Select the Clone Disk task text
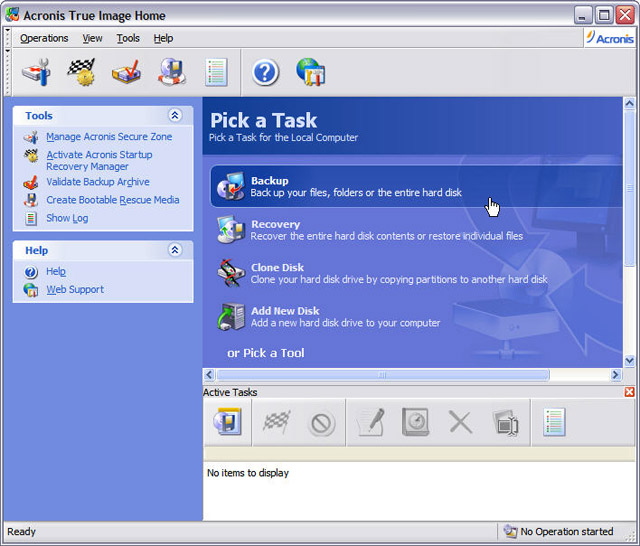This screenshot has height=546, width=640. [x=399, y=273]
